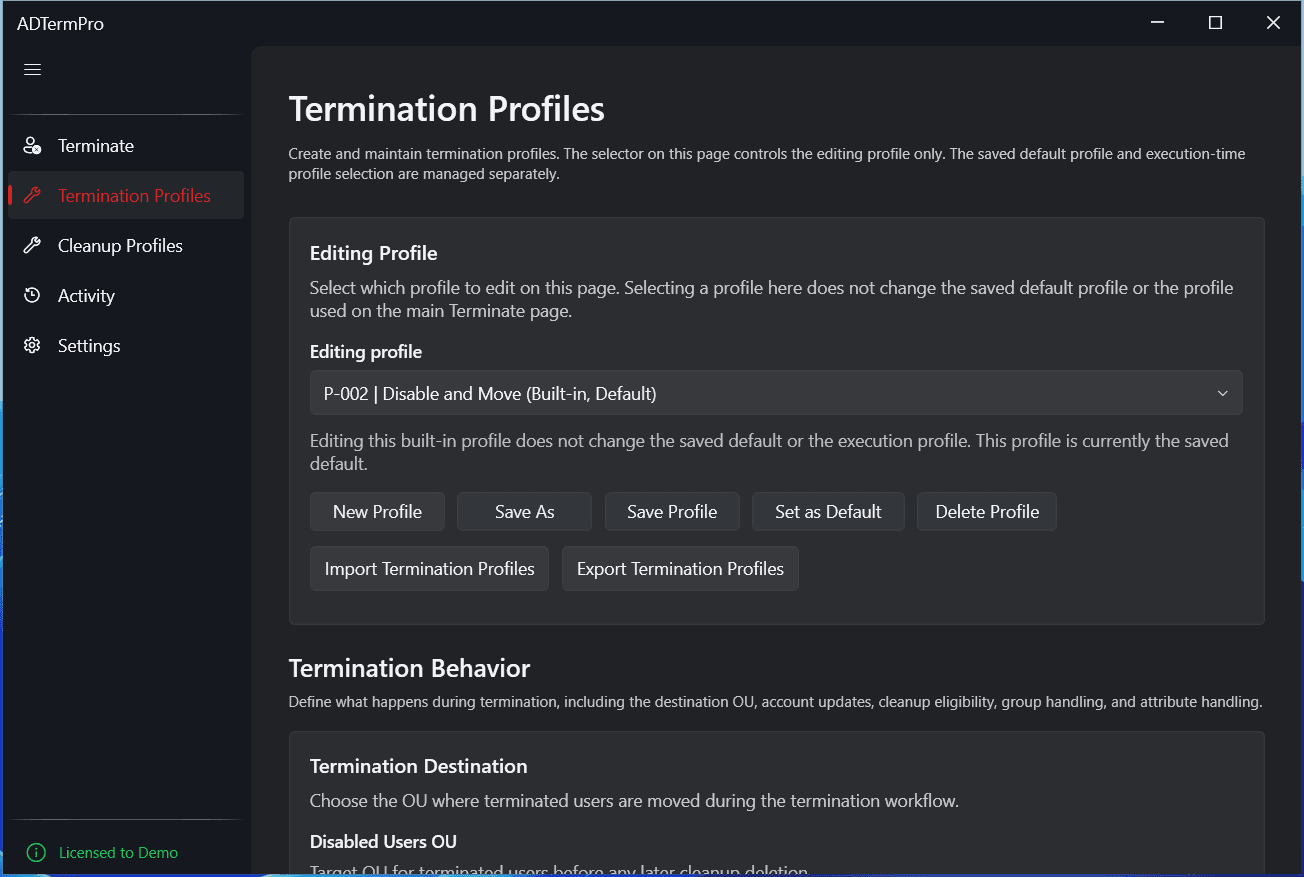Open Settings via the gear icon
This screenshot has width=1304, height=877.
[x=31, y=345]
